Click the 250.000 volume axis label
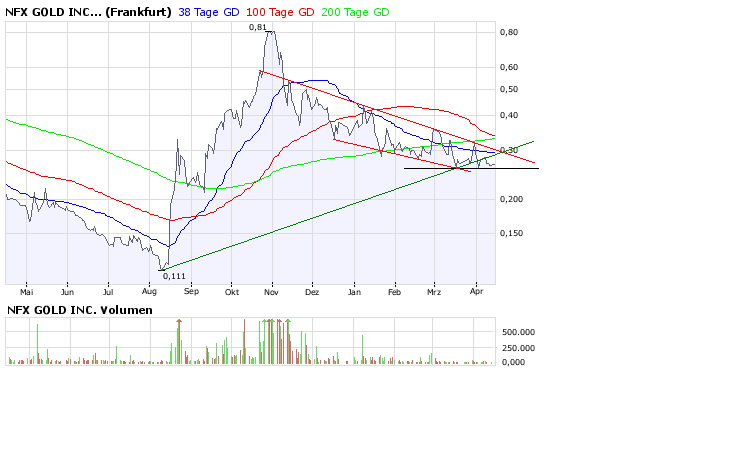 517,347
